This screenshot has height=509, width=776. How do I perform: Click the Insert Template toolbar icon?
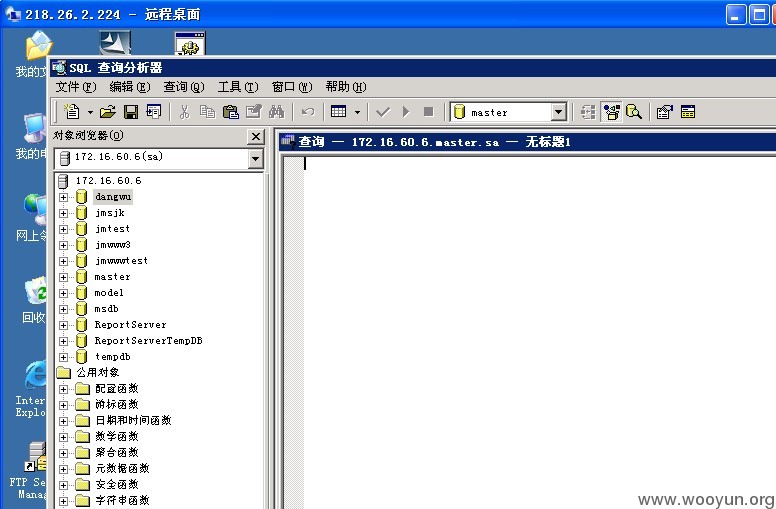point(154,112)
